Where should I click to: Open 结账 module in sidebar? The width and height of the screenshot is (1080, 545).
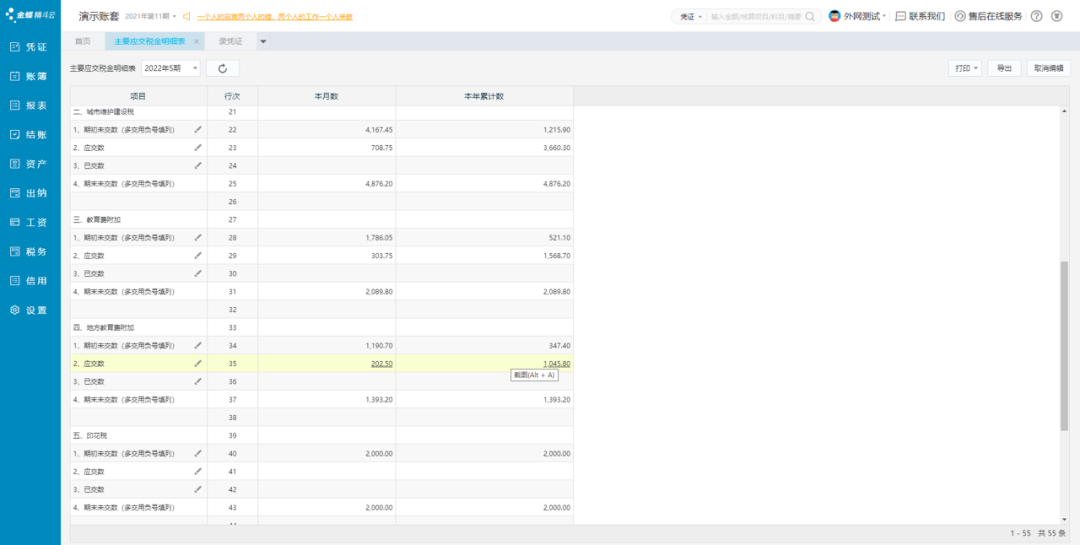tap(30, 134)
